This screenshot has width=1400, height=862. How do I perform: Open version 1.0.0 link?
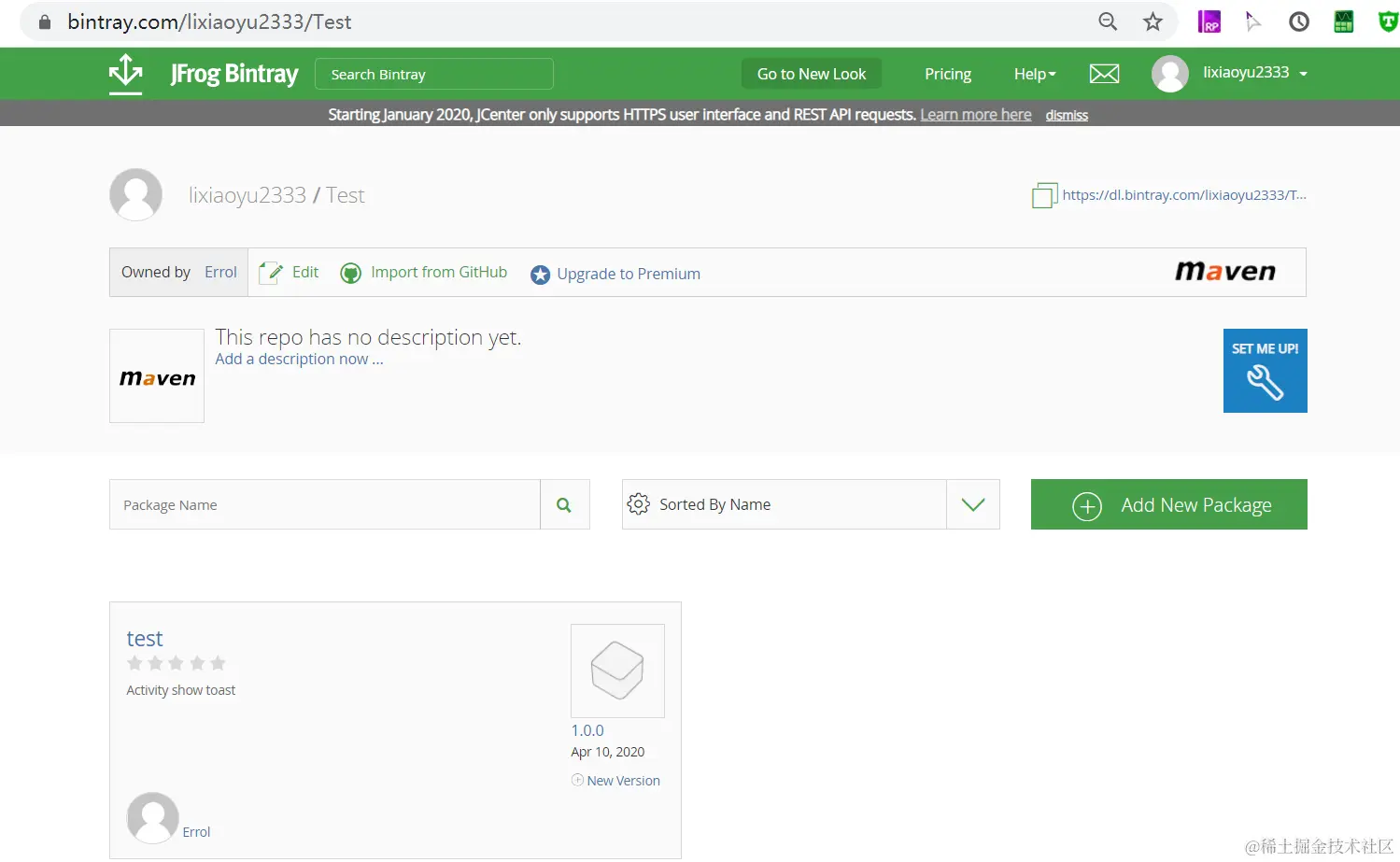tap(587, 730)
